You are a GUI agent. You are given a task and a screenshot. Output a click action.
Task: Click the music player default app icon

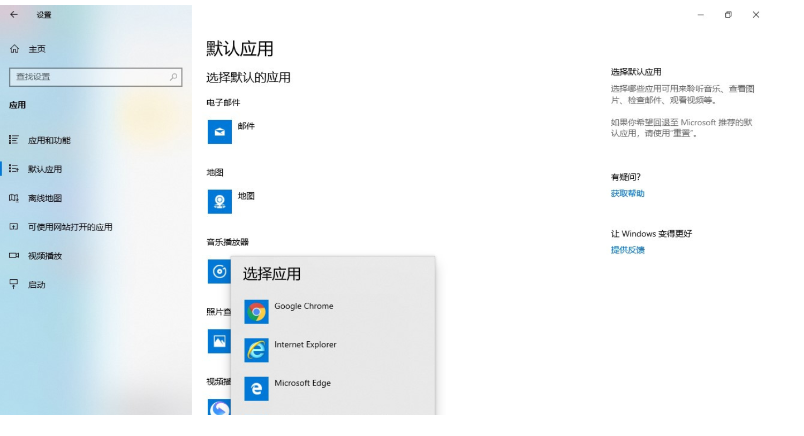coord(219,271)
